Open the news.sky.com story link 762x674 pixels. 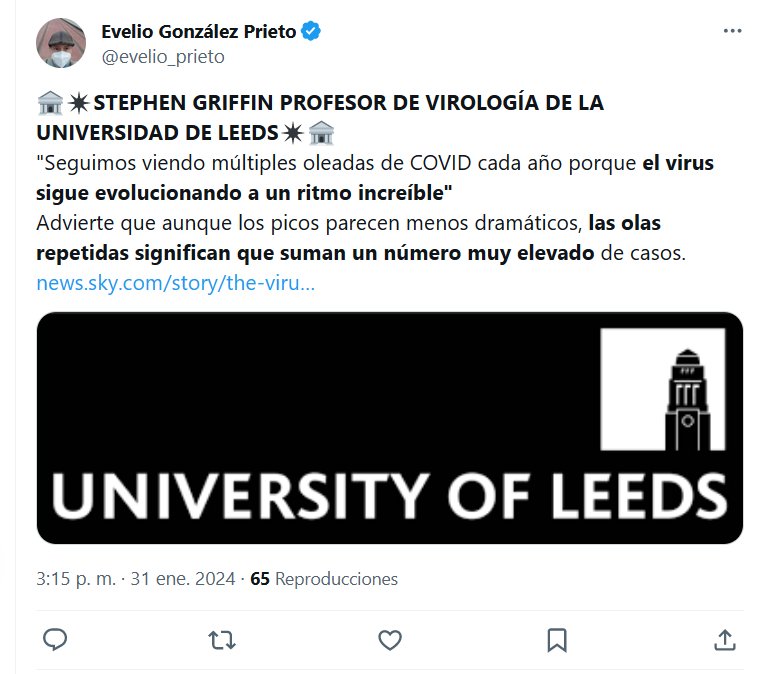pyautogui.click(x=176, y=283)
